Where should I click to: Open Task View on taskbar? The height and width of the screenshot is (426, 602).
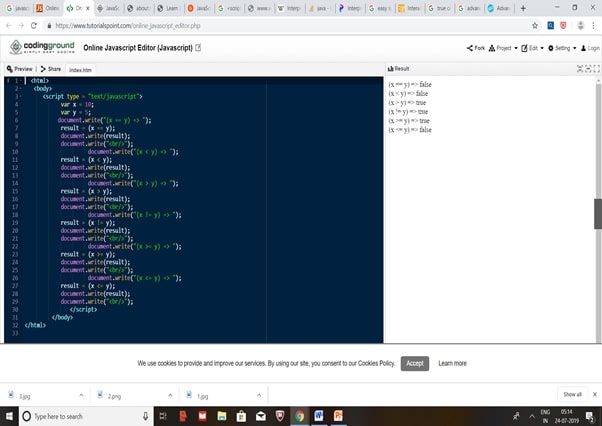tap(163, 416)
